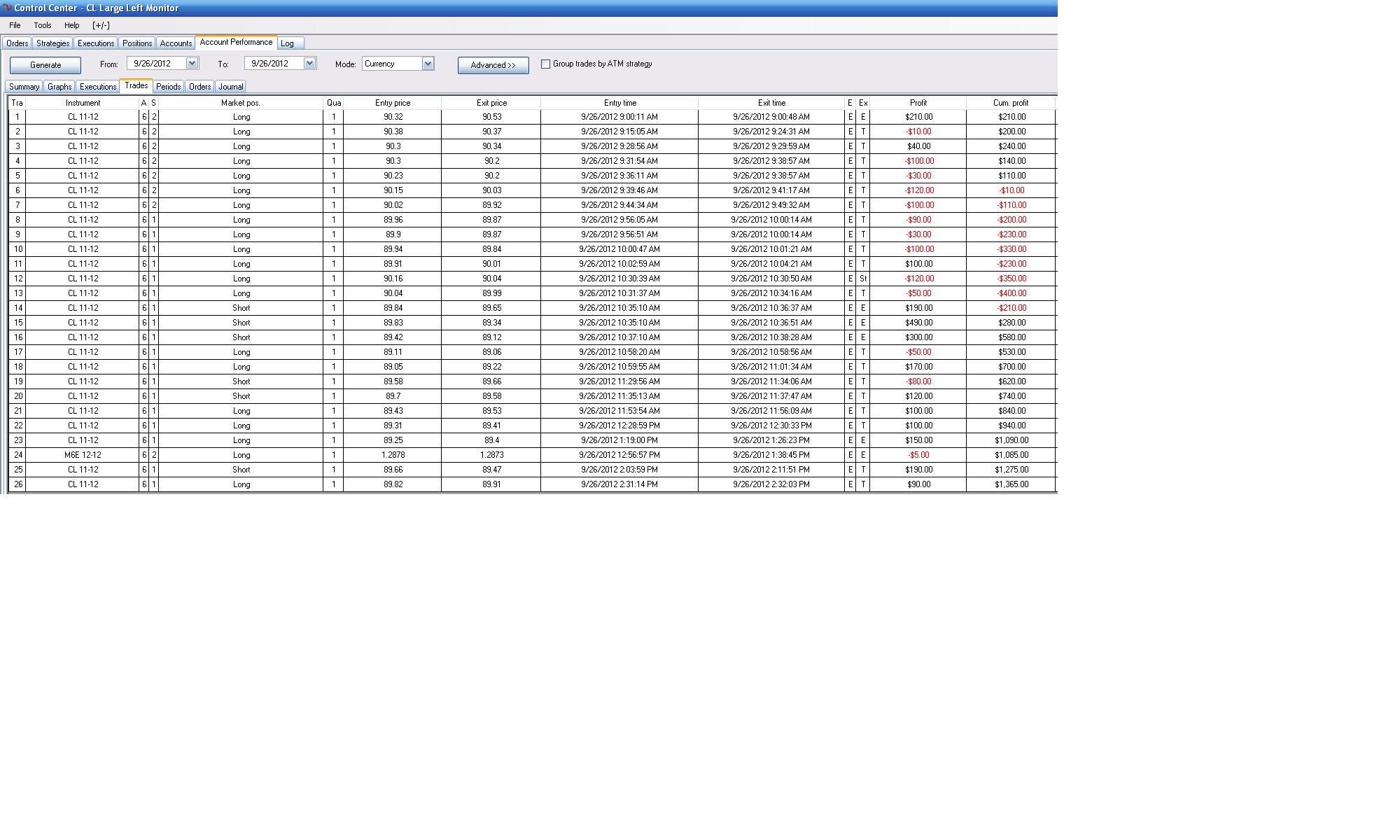Click exit price 1.2873
Screen dimensions: 1400x840
pos(491,455)
